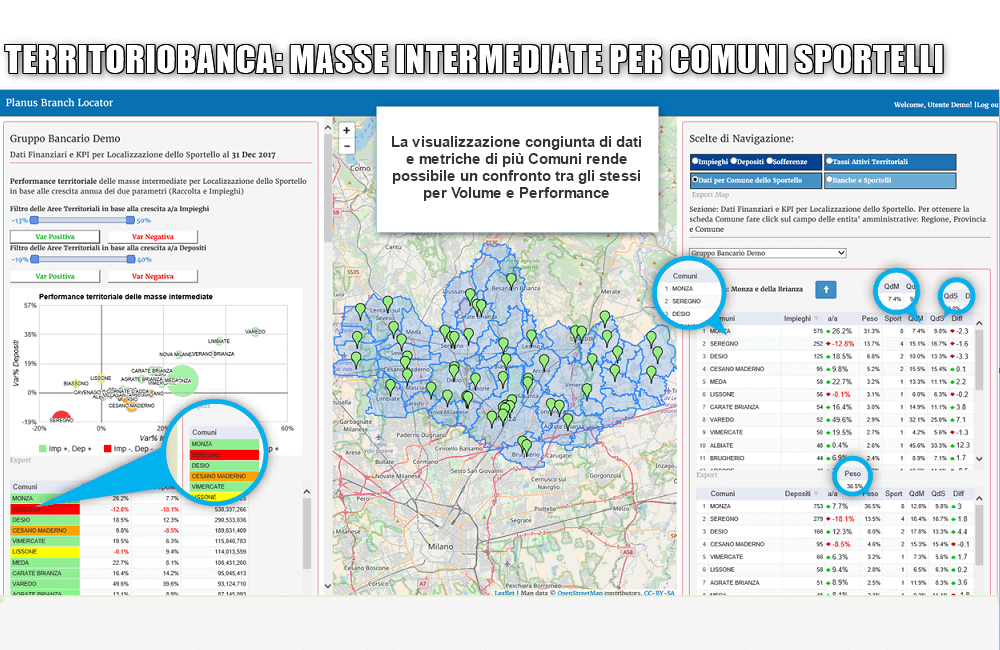Select the Tassi Attivi Territoriali option

tap(890, 162)
